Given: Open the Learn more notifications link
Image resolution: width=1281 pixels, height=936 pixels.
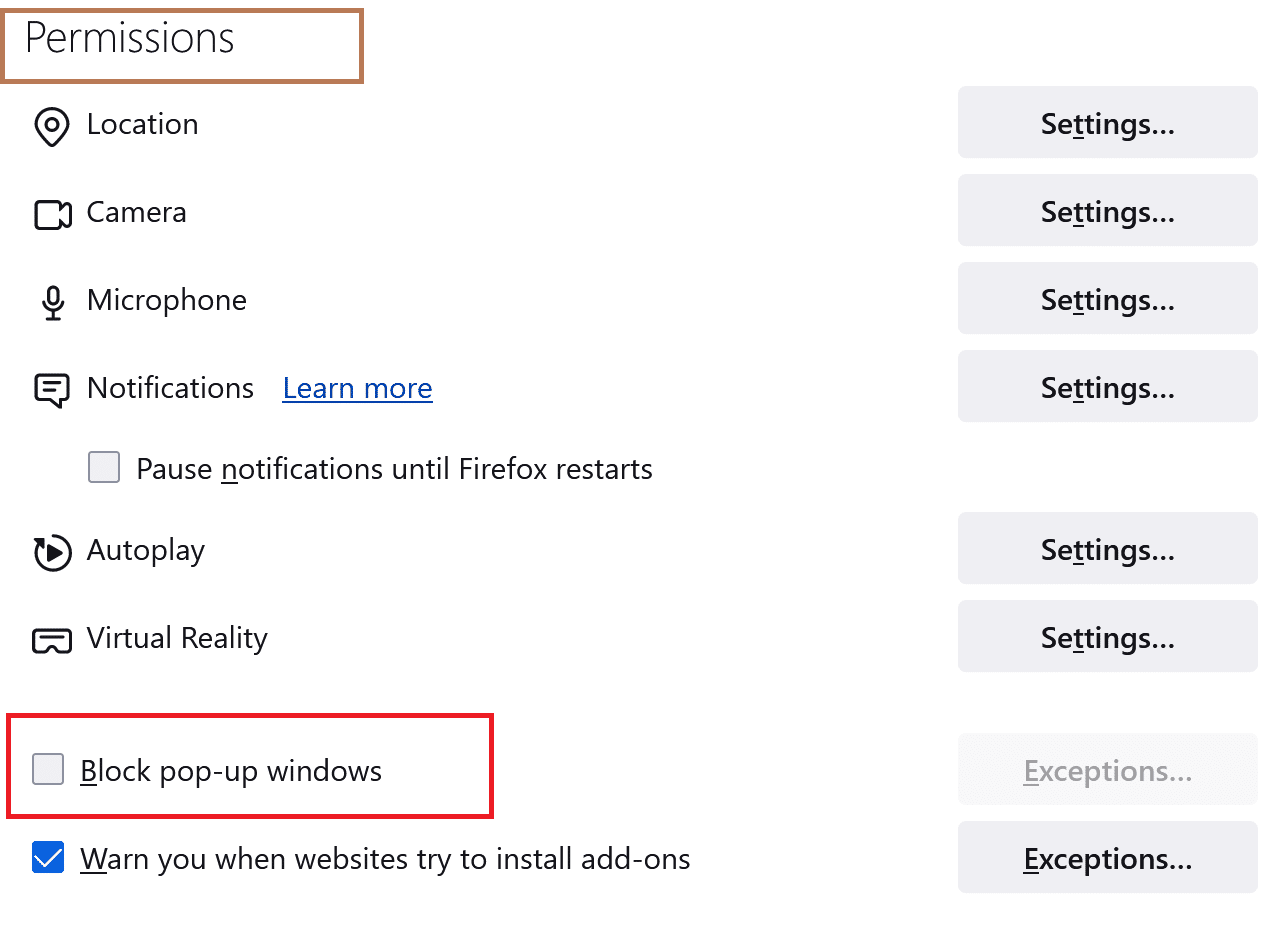Looking at the screenshot, I should (357, 388).
